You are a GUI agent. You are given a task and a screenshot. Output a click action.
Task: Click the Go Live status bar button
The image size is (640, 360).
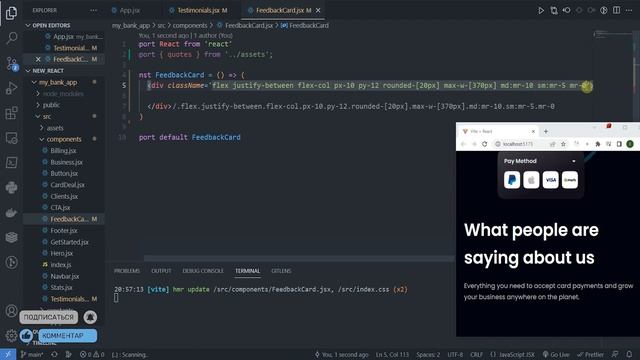(x=556, y=354)
